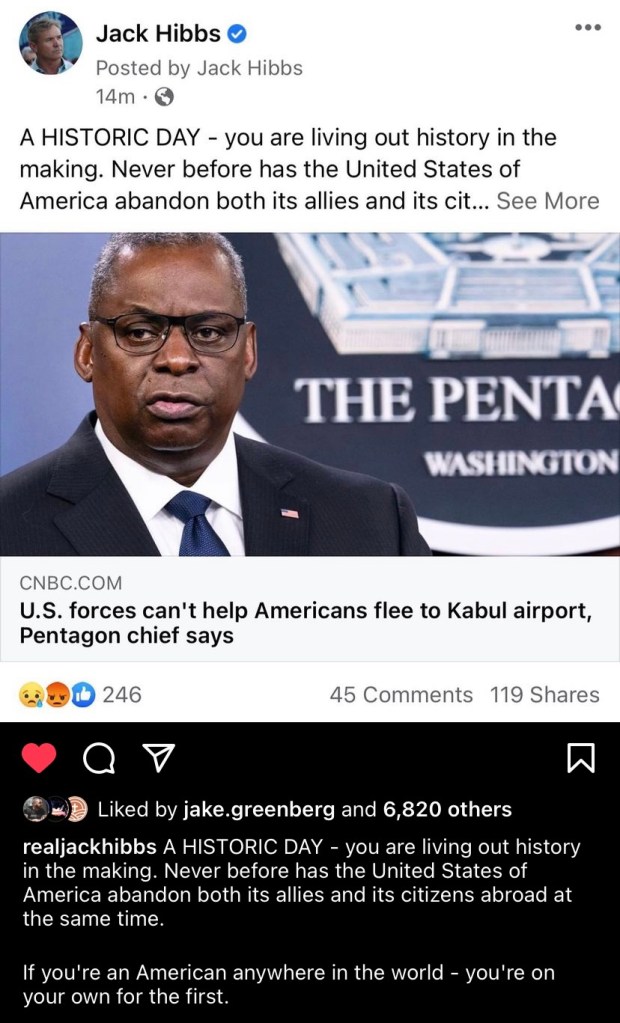Open the realjackhibbs username link

(x=89, y=847)
